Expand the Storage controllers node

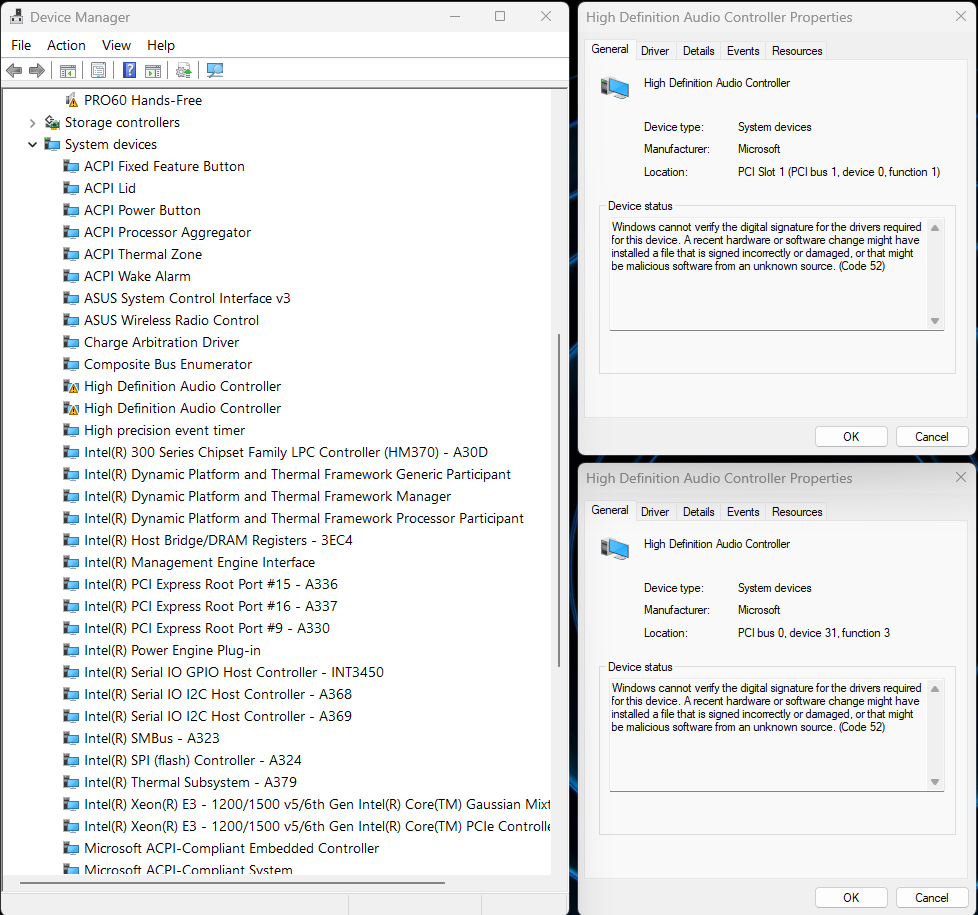coord(32,123)
